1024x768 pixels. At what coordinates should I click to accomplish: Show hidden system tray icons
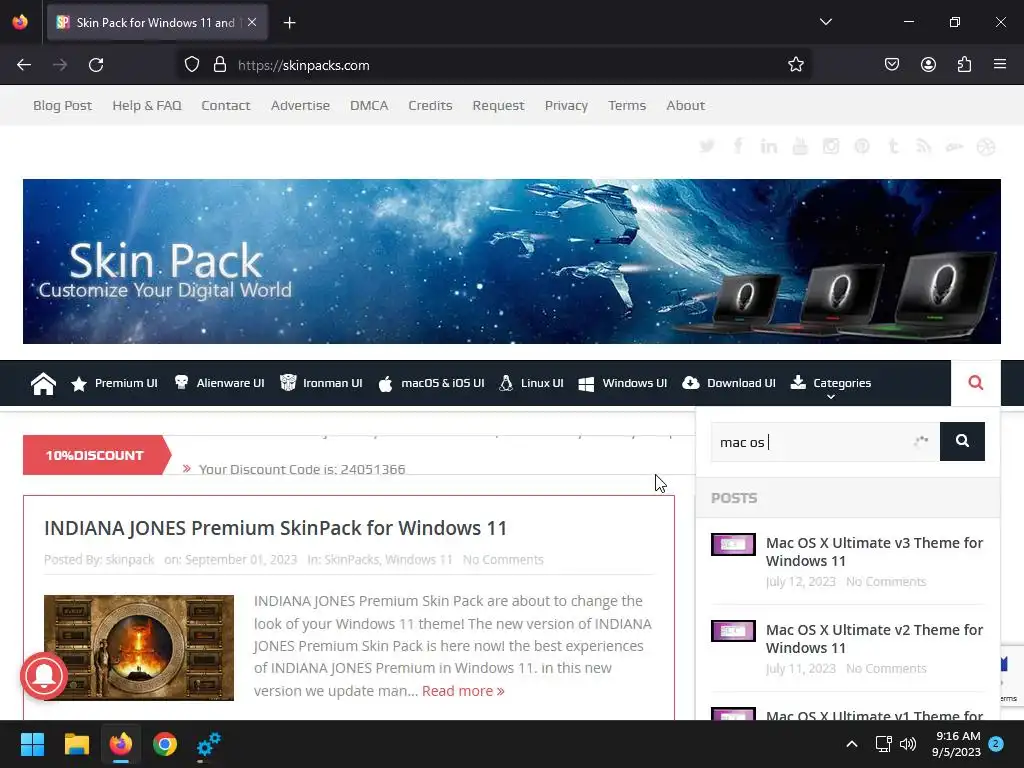[x=852, y=744]
